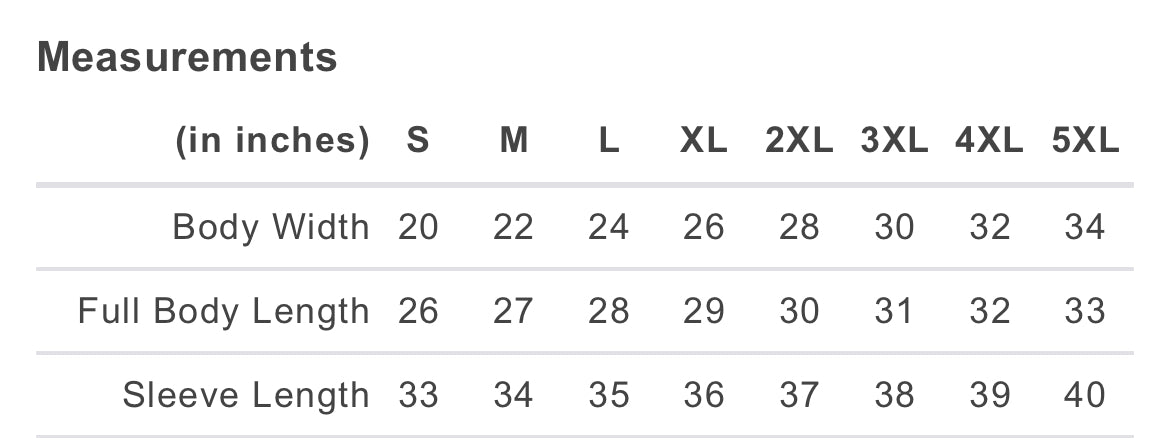Select the 2XL column header
This screenshot has height=445, width=1170.
point(799,140)
